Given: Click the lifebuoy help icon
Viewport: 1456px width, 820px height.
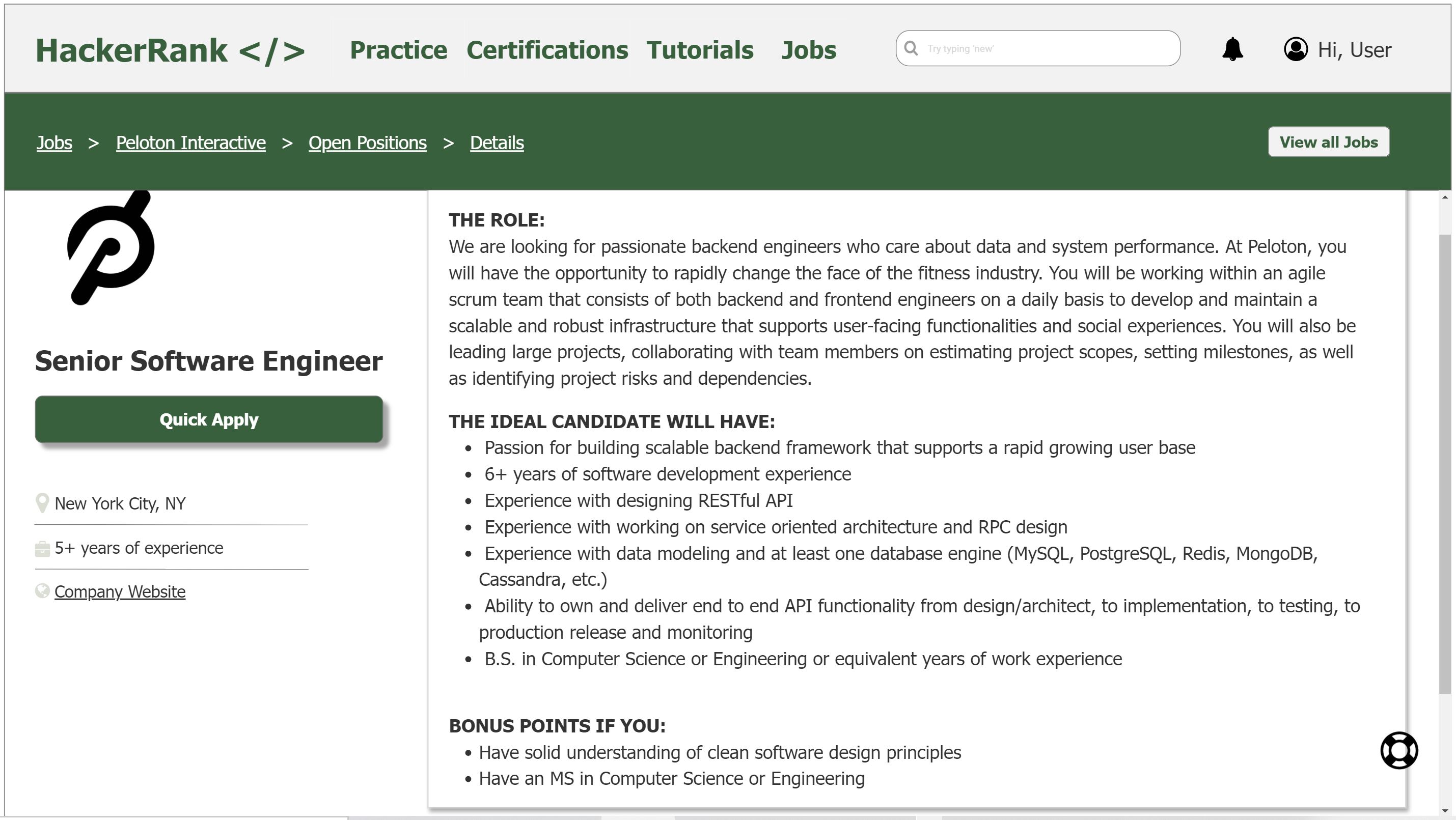Looking at the screenshot, I should point(1398,750).
